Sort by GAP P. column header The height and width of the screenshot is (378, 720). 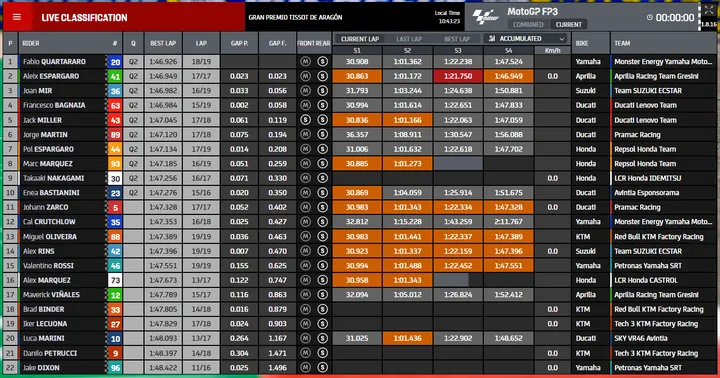[x=239, y=44]
